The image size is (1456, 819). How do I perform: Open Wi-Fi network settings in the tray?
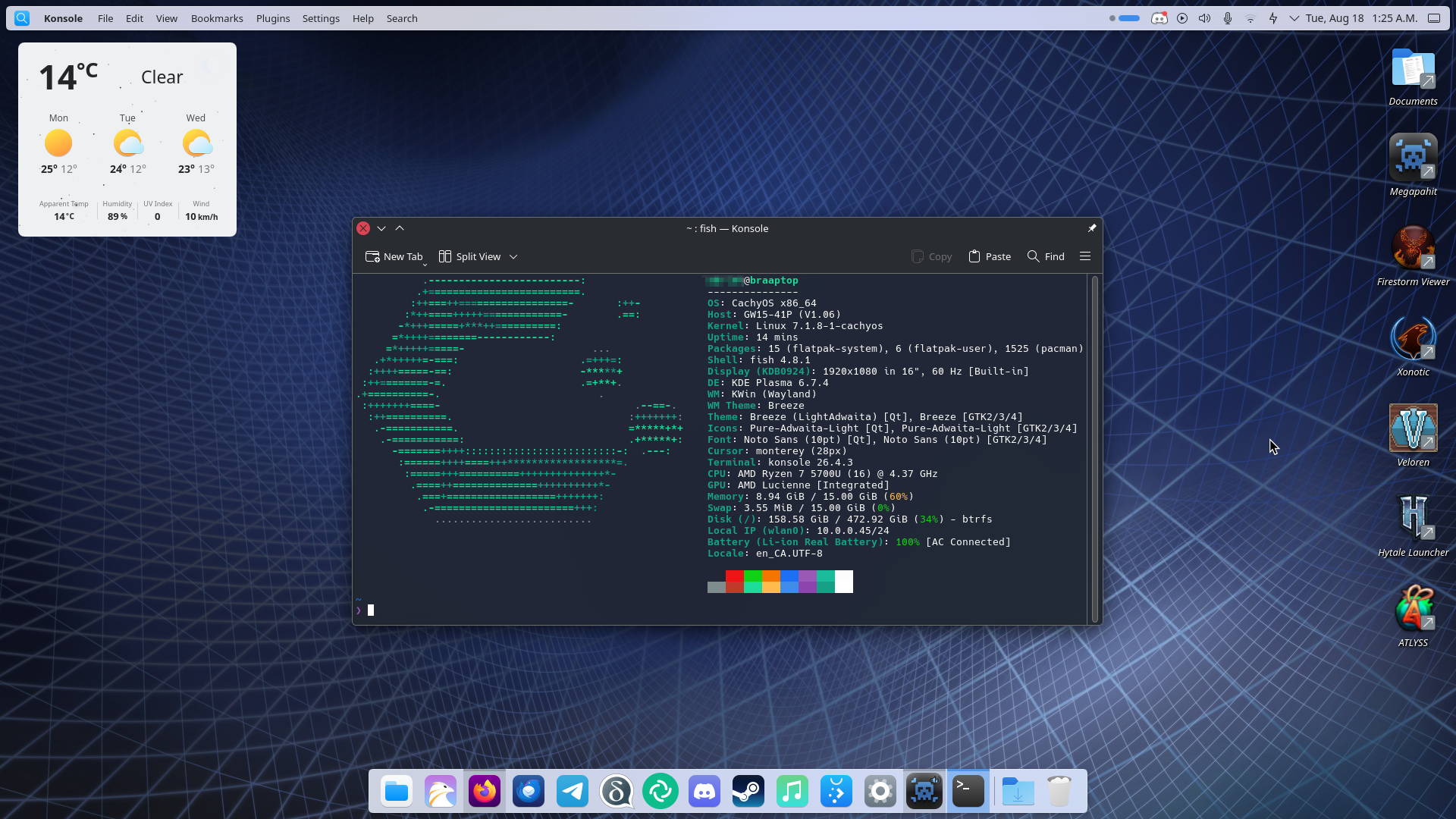click(x=1250, y=18)
